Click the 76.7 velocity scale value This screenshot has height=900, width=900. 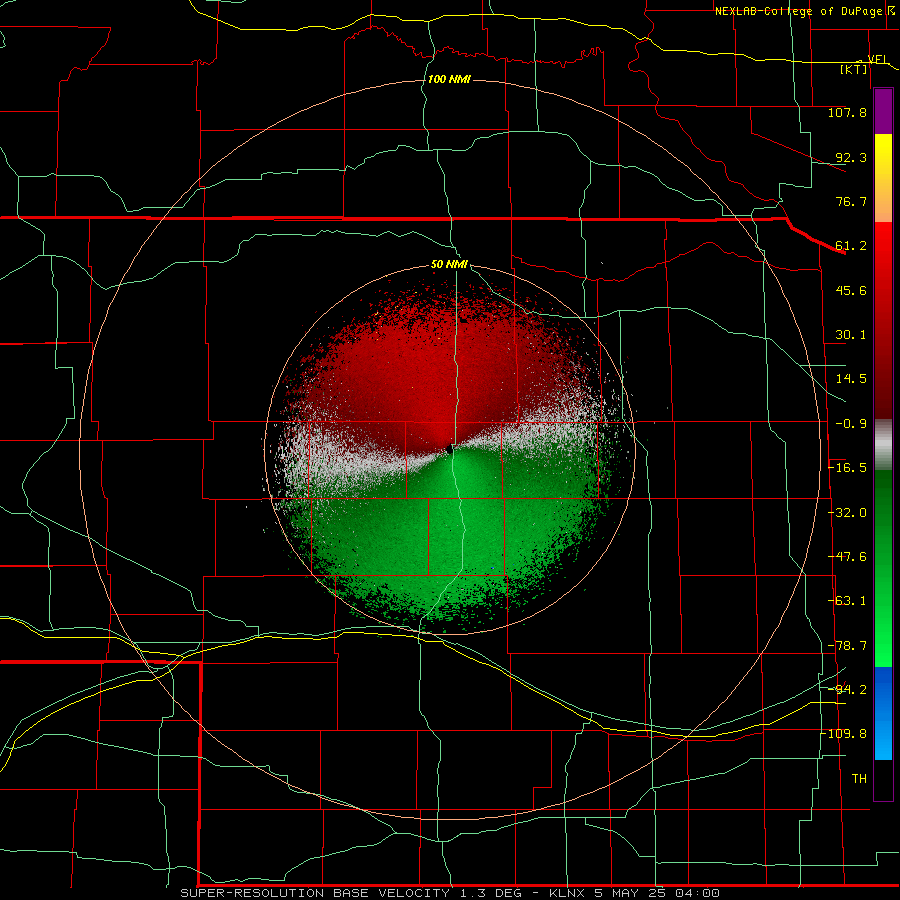(850, 201)
